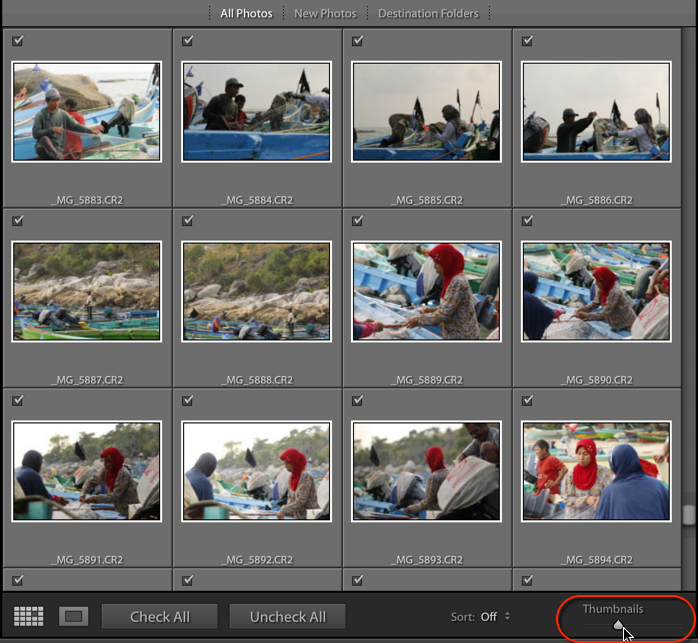Click the _MG_5892.CR2 filename label
Image resolution: width=698 pixels, height=643 pixels.
[257, 560]
